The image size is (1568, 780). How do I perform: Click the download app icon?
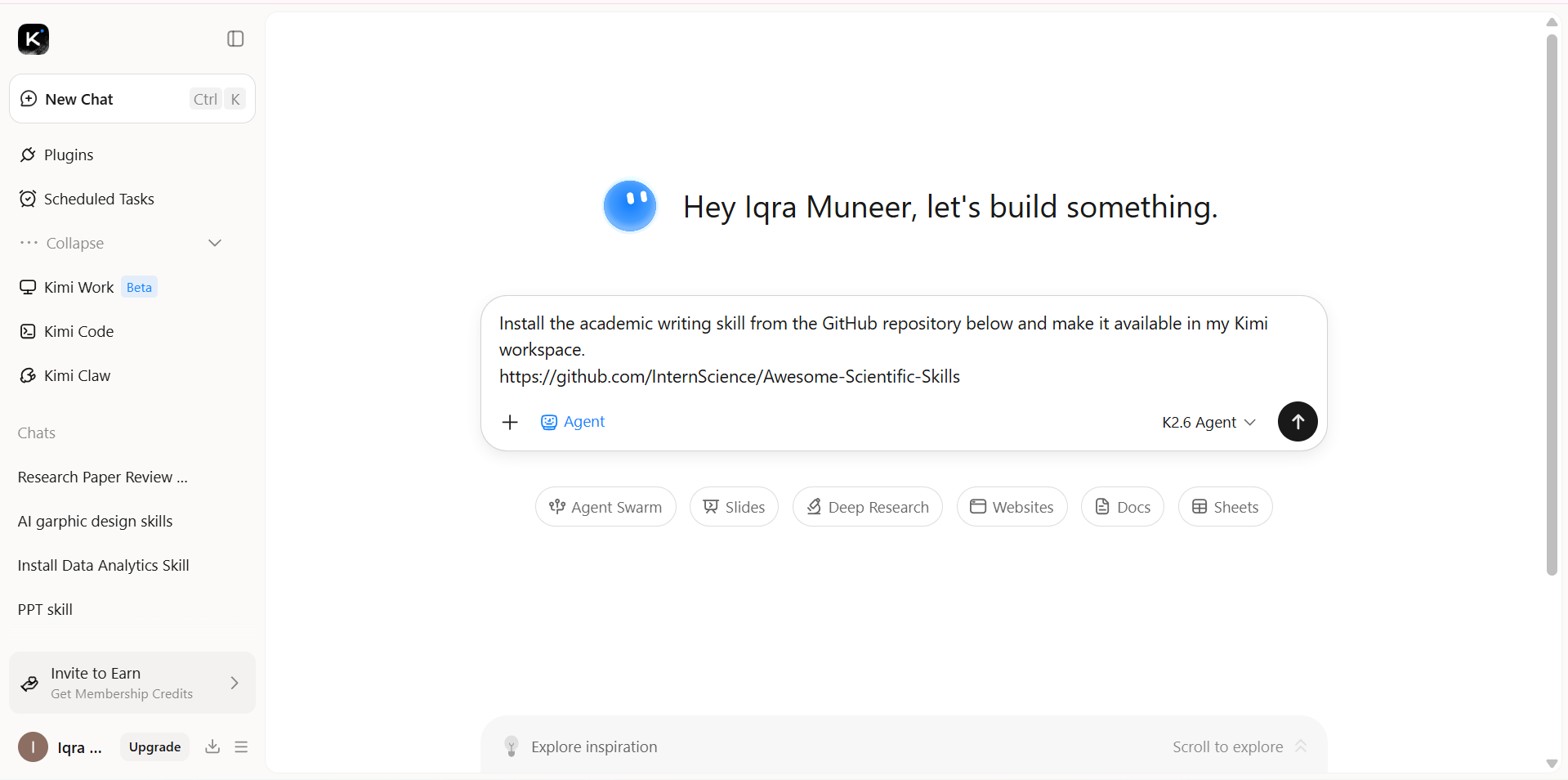[212, 746]
